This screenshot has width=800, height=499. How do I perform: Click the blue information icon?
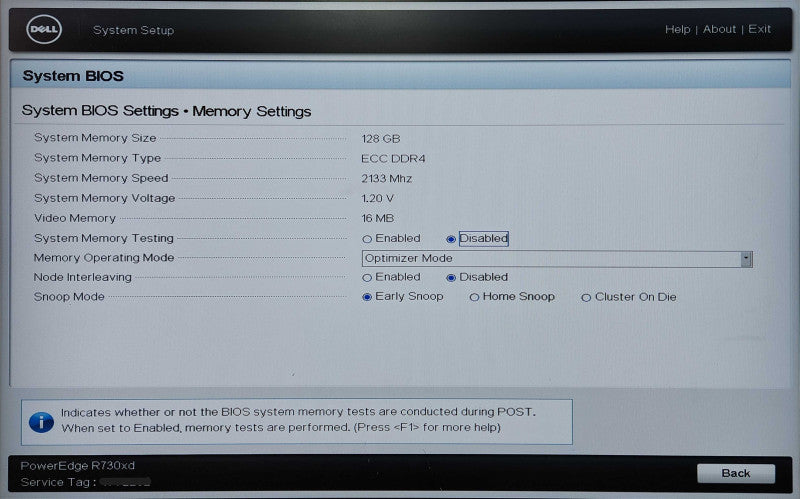[x=41, y=422]
